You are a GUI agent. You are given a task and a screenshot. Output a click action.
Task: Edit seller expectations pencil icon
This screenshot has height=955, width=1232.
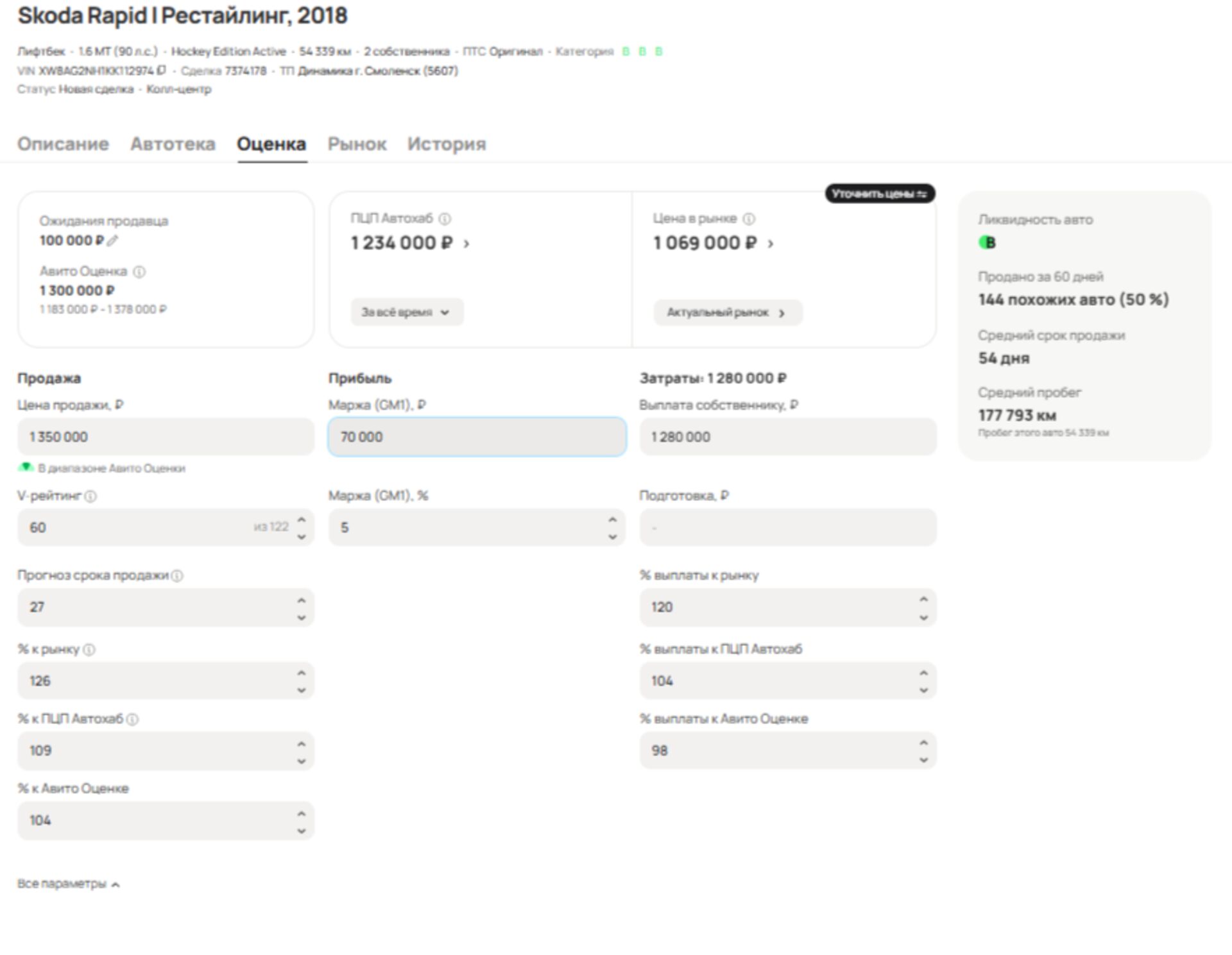click(112, 241)
